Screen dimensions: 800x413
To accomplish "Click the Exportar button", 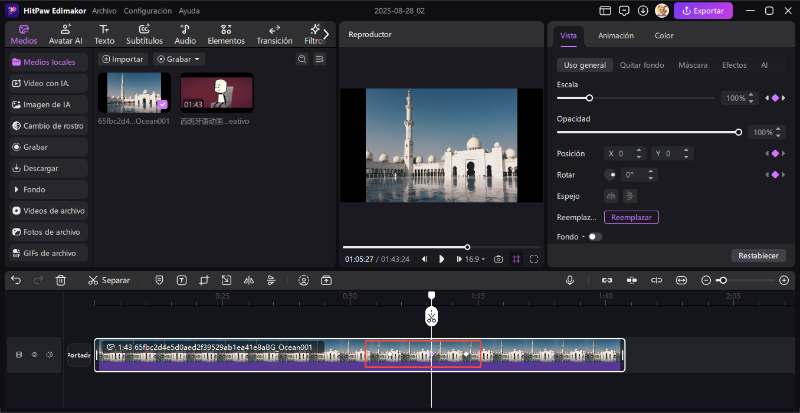I will (703, 11).
